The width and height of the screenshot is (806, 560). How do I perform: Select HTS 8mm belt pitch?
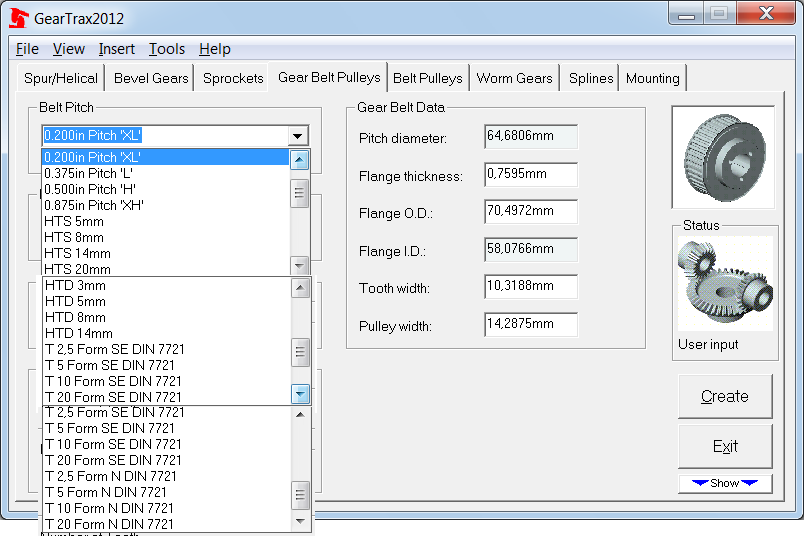(x=166, y=237)
